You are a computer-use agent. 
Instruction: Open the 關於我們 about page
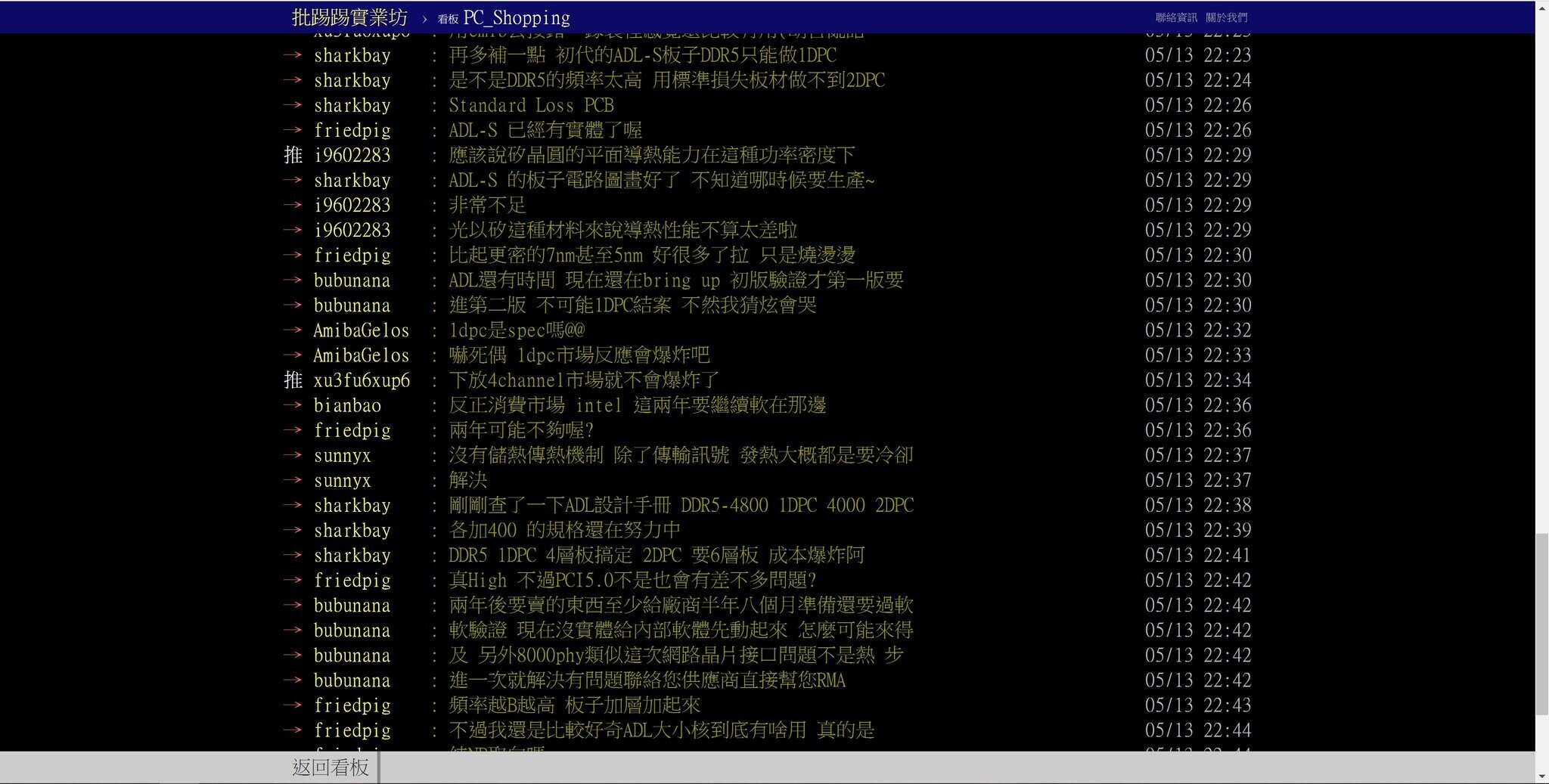1226,17
